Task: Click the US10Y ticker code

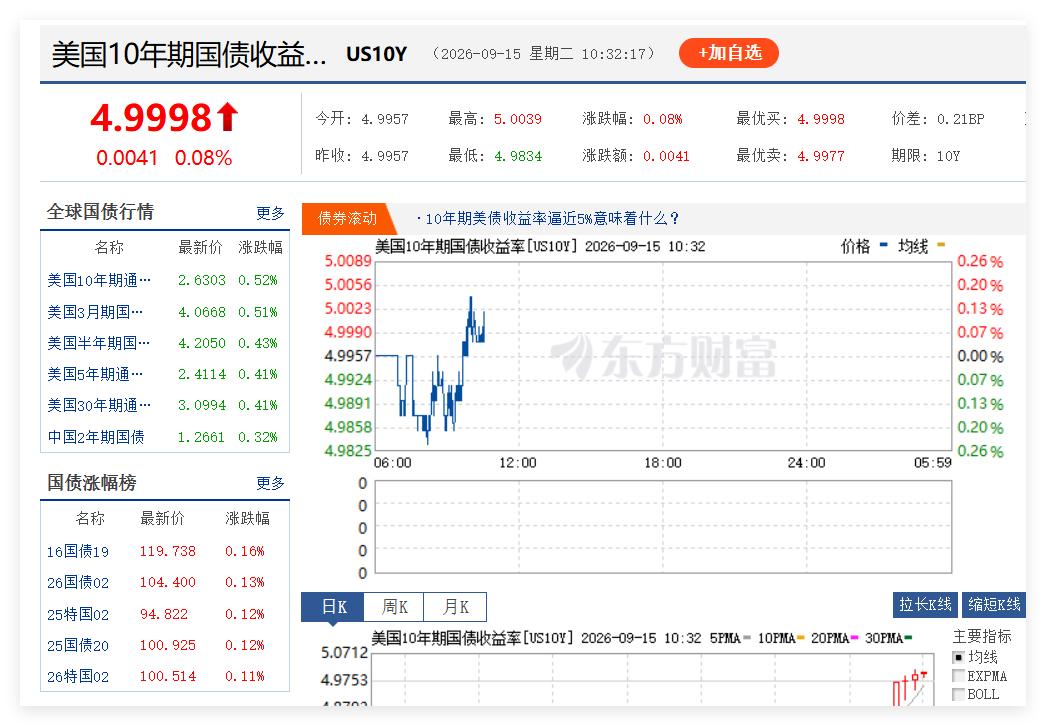Action: pos(376,54)
